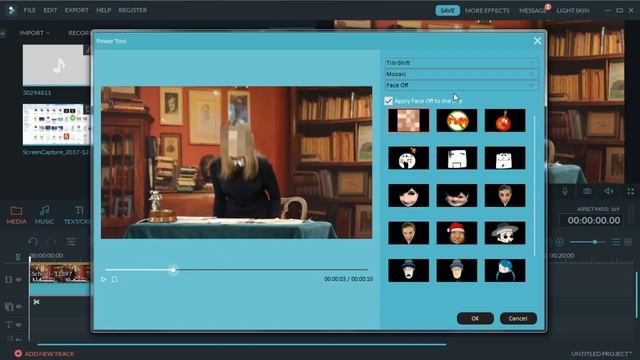
Task: Toggle video track visibility eye
Action: pos(19,280)
